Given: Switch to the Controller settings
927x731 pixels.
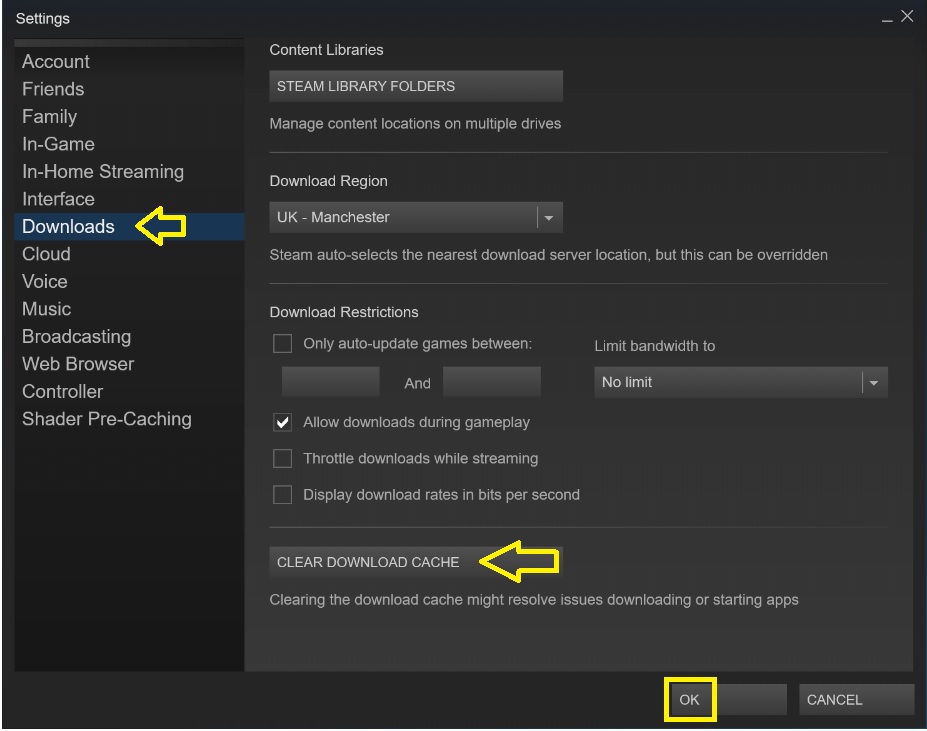Looking at the screenshot, I should tap(62, 392).
